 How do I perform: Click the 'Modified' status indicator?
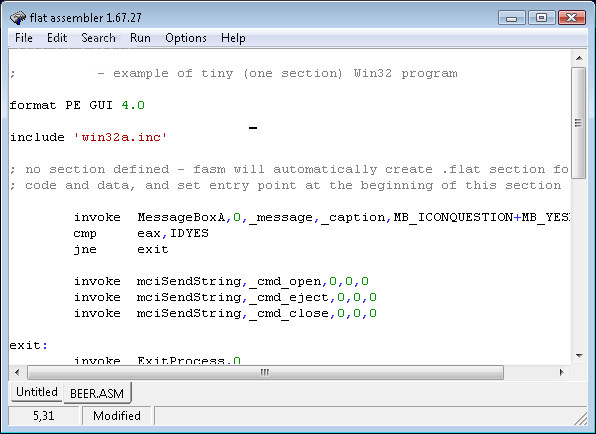(x=117, y=416)
